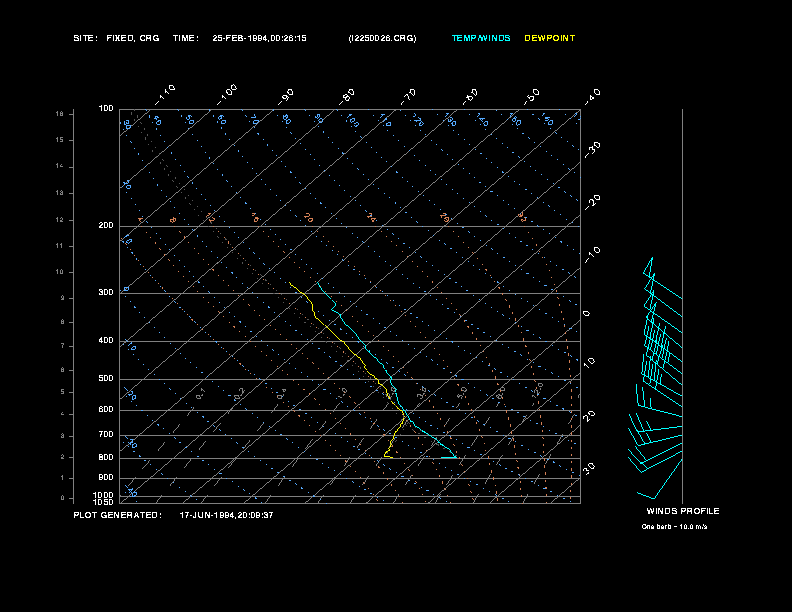Click the -110 isotherm label at top
Viewport: 792px width, 612px height.
coord(165,95)
